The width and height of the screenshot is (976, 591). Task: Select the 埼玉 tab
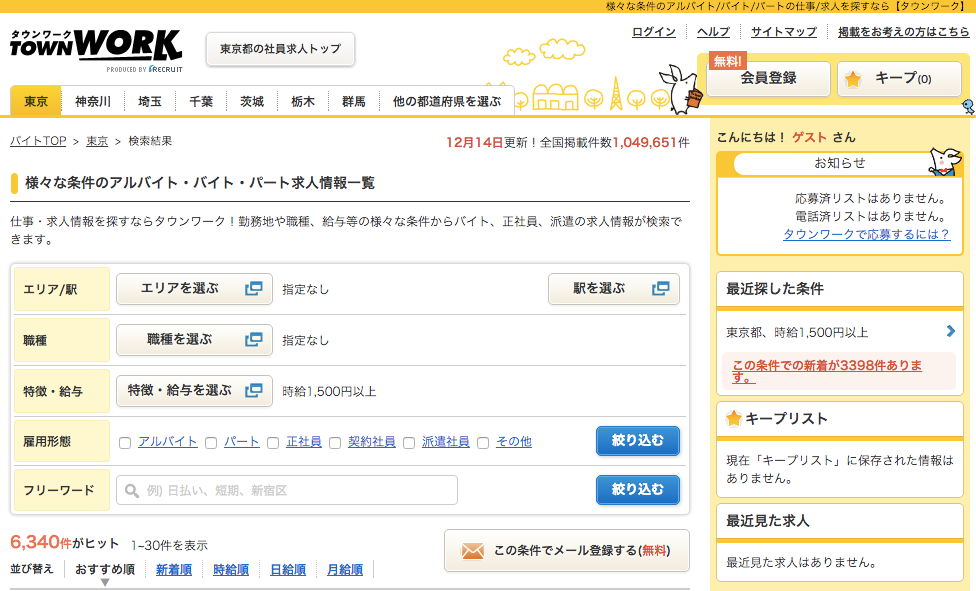coord(150,102)
